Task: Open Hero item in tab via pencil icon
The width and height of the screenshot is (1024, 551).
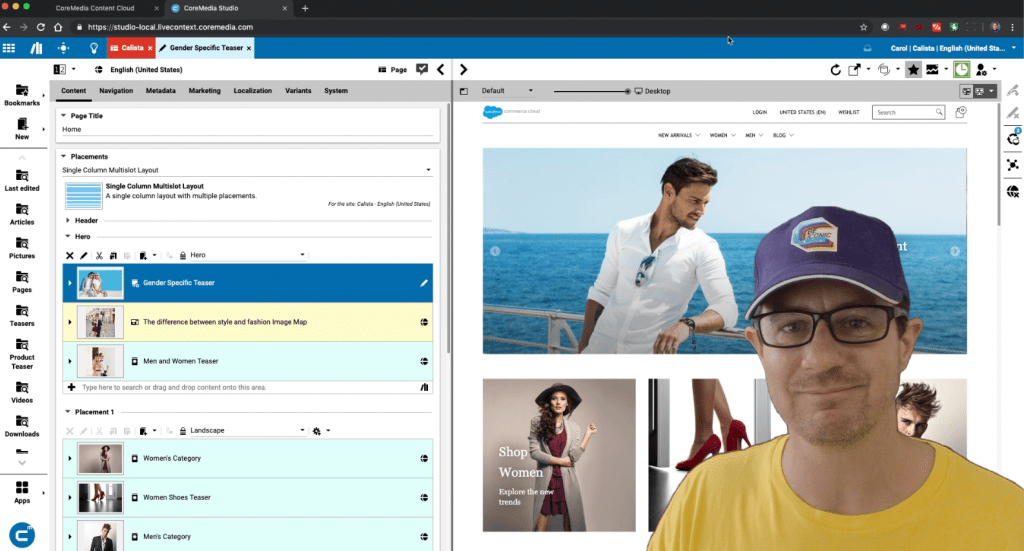Action: pyautogui.click(x=84, y=255)
